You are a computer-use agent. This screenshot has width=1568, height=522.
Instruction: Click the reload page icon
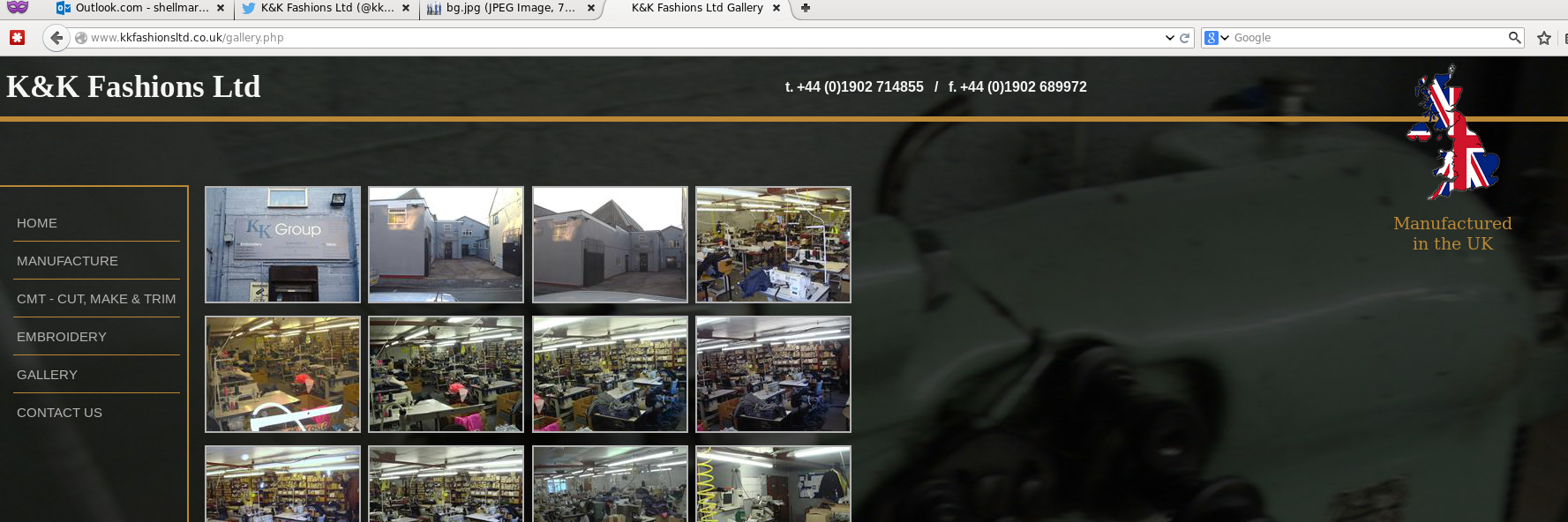pos(1185,38)
